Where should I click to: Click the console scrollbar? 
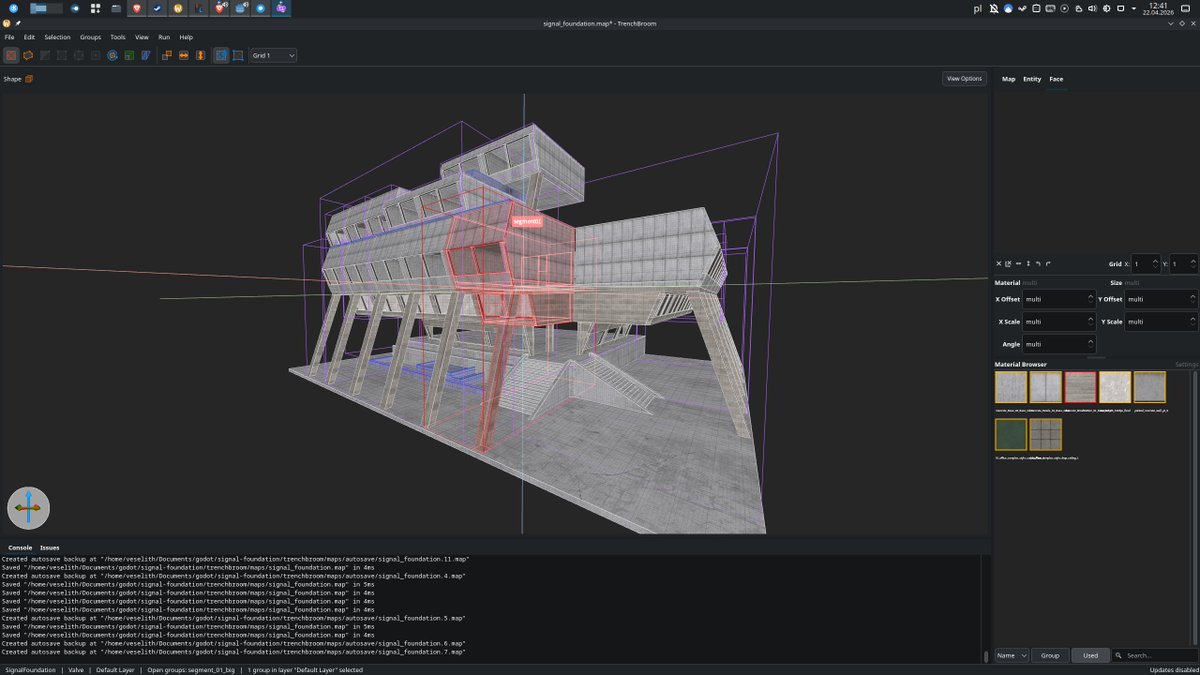986,656
